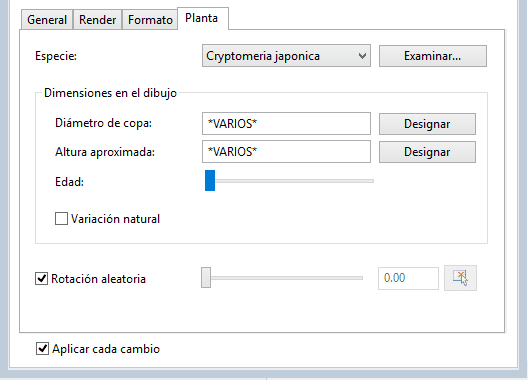Toggle the Aplicar cada cambio checkbox

coord(42,349)
